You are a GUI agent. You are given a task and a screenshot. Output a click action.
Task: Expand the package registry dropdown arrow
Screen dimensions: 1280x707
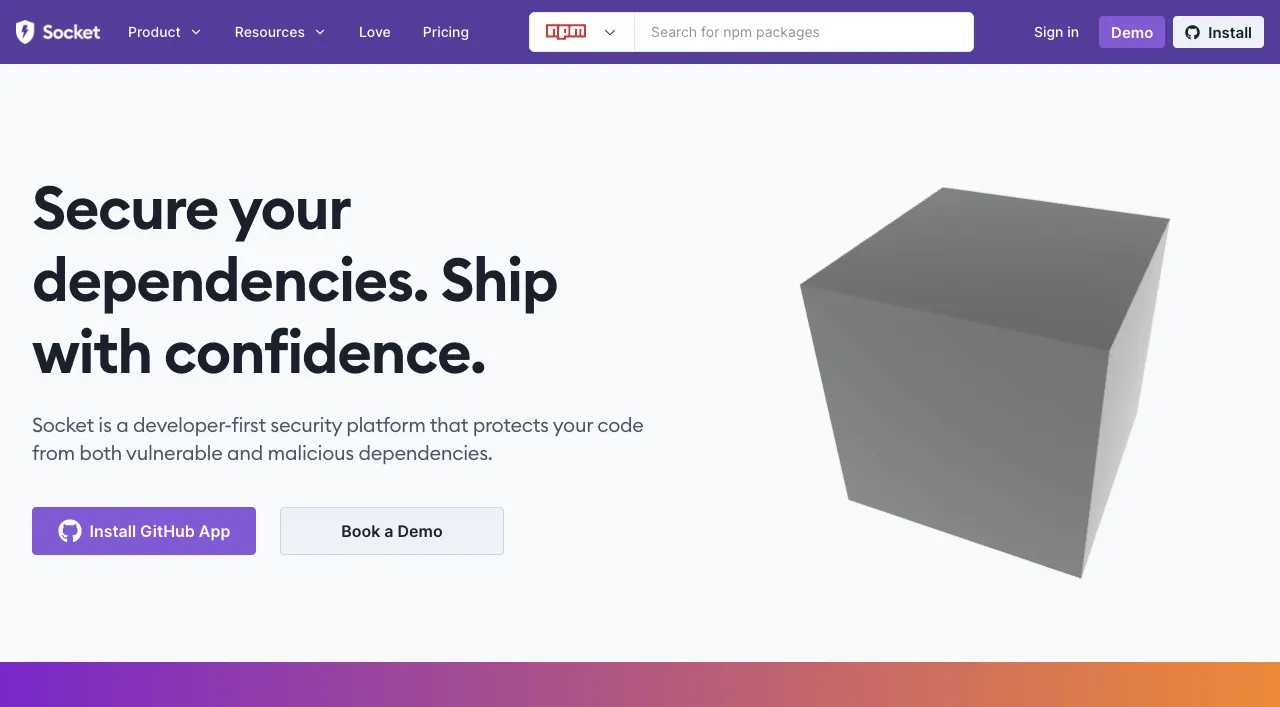pos(610,32)
